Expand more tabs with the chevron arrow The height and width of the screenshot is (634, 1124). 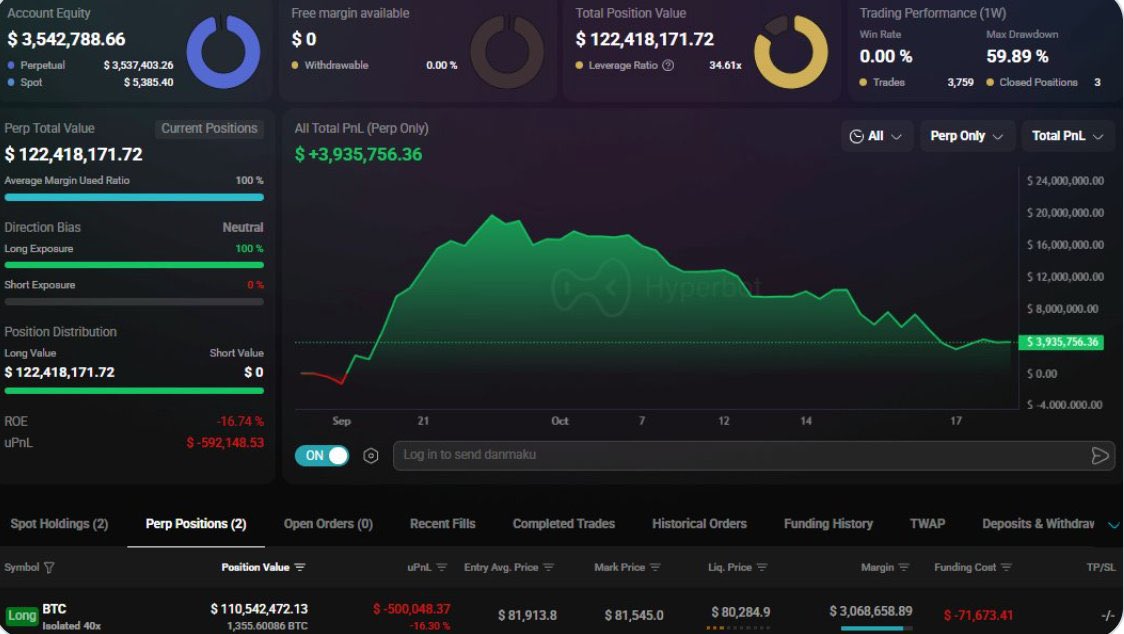pyautogui.click(x=1113, y=525)
